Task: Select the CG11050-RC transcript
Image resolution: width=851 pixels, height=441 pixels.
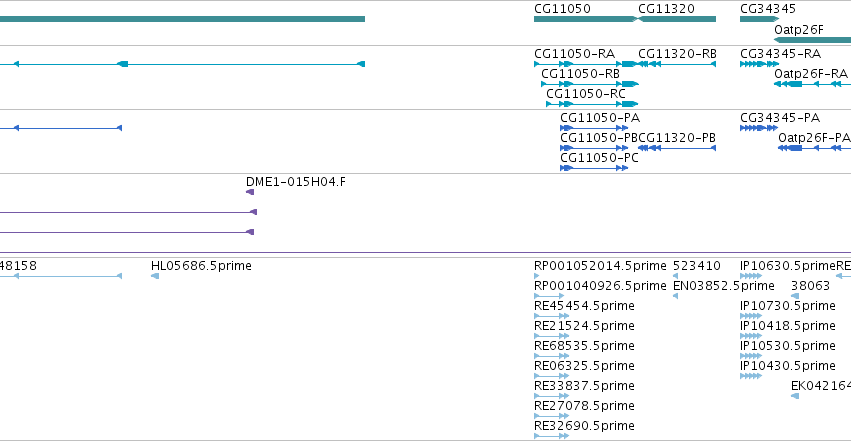Action: coord(592,104)
